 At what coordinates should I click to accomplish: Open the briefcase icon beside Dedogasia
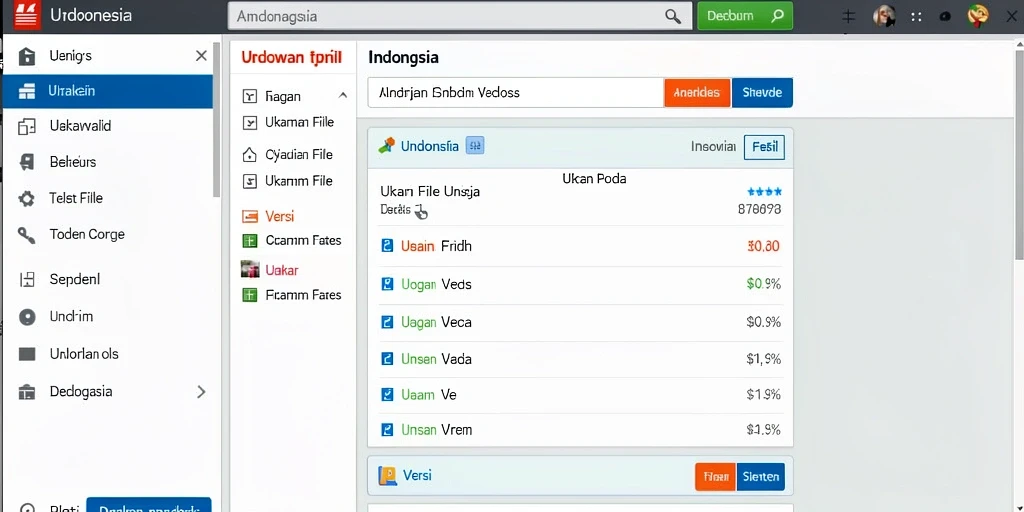[x=27, y=392]
